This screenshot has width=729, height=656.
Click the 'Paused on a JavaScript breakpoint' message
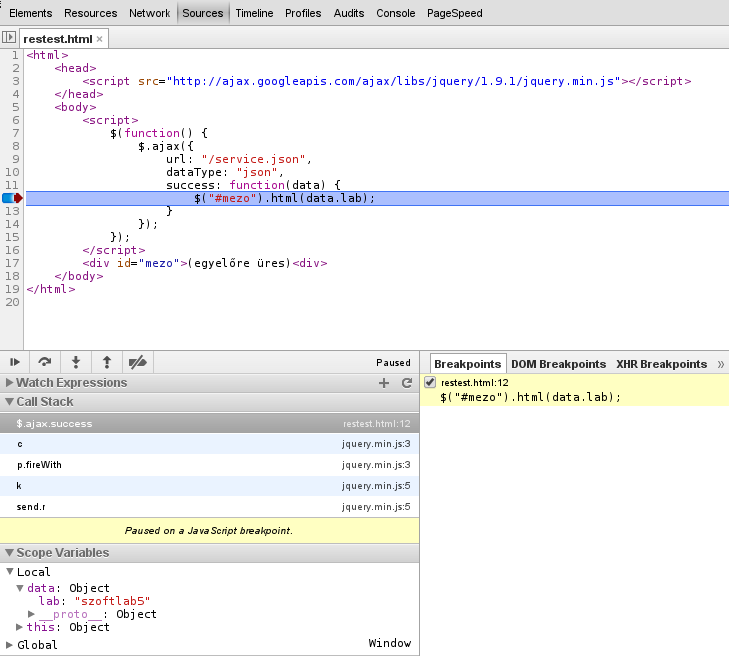pyautogui.click(x=209, y=530)
